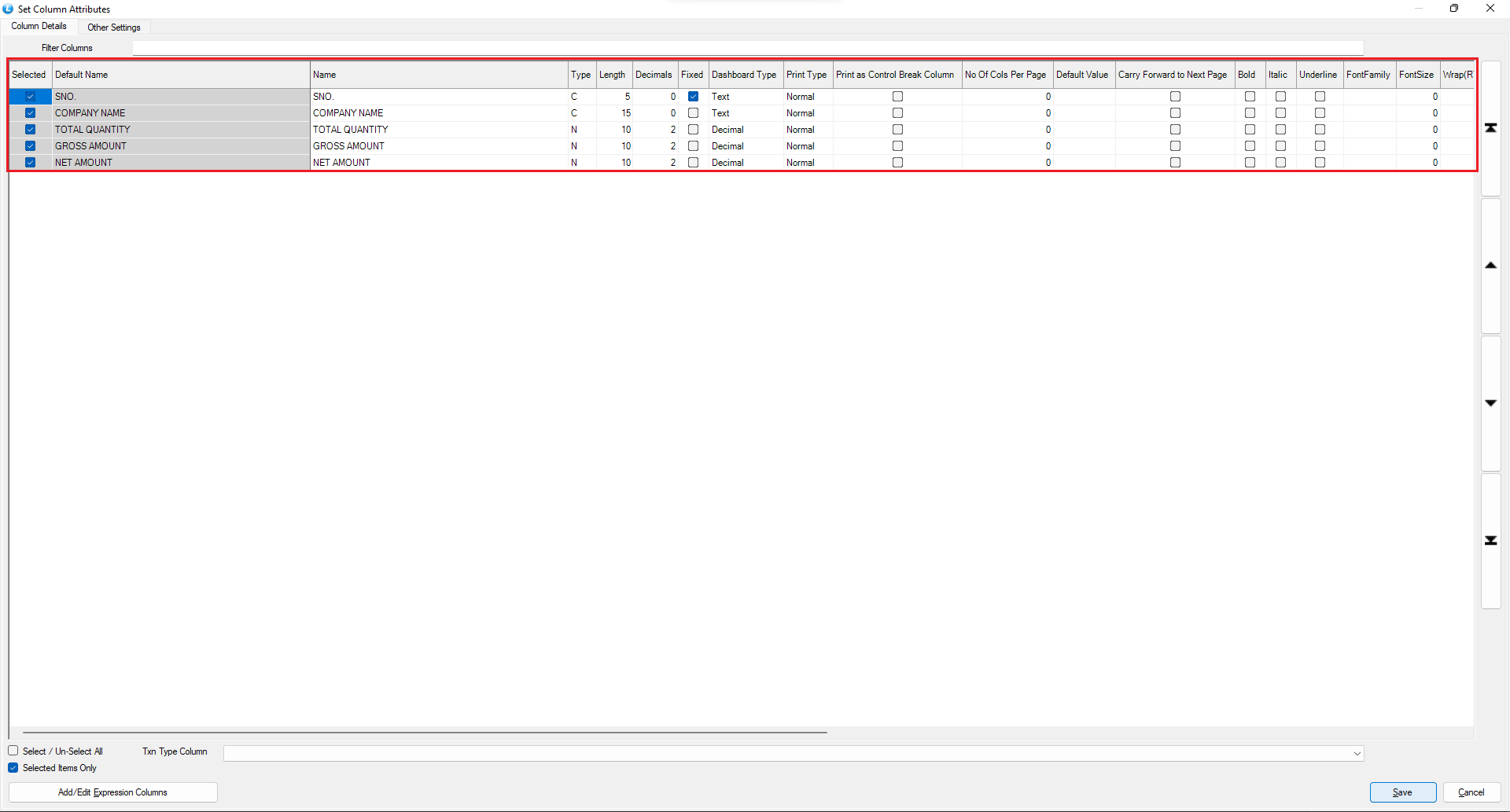
Task: Click the application icon in title bar
Action: 8,9
